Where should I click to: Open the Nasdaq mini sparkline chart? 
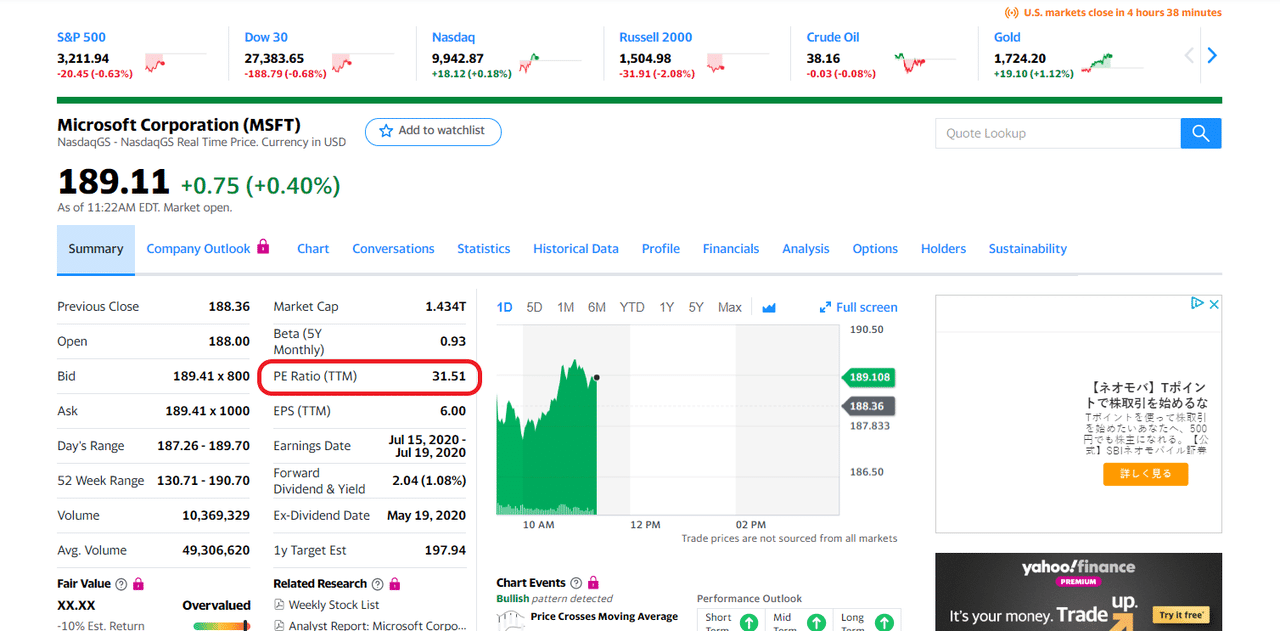551,62
